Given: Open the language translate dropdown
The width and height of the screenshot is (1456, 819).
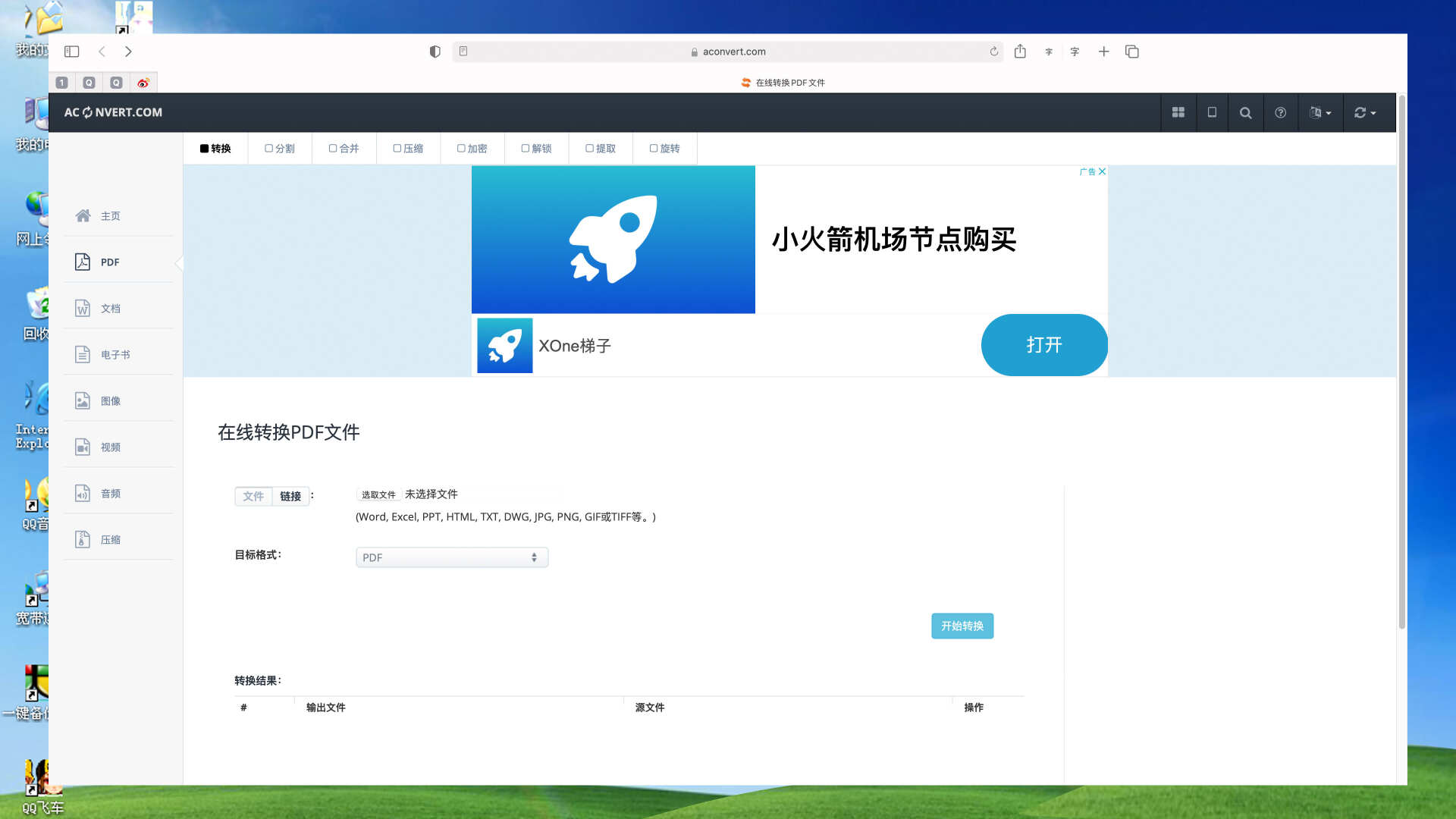Looking at the screenshot, I should click(x=1320, y=112).
